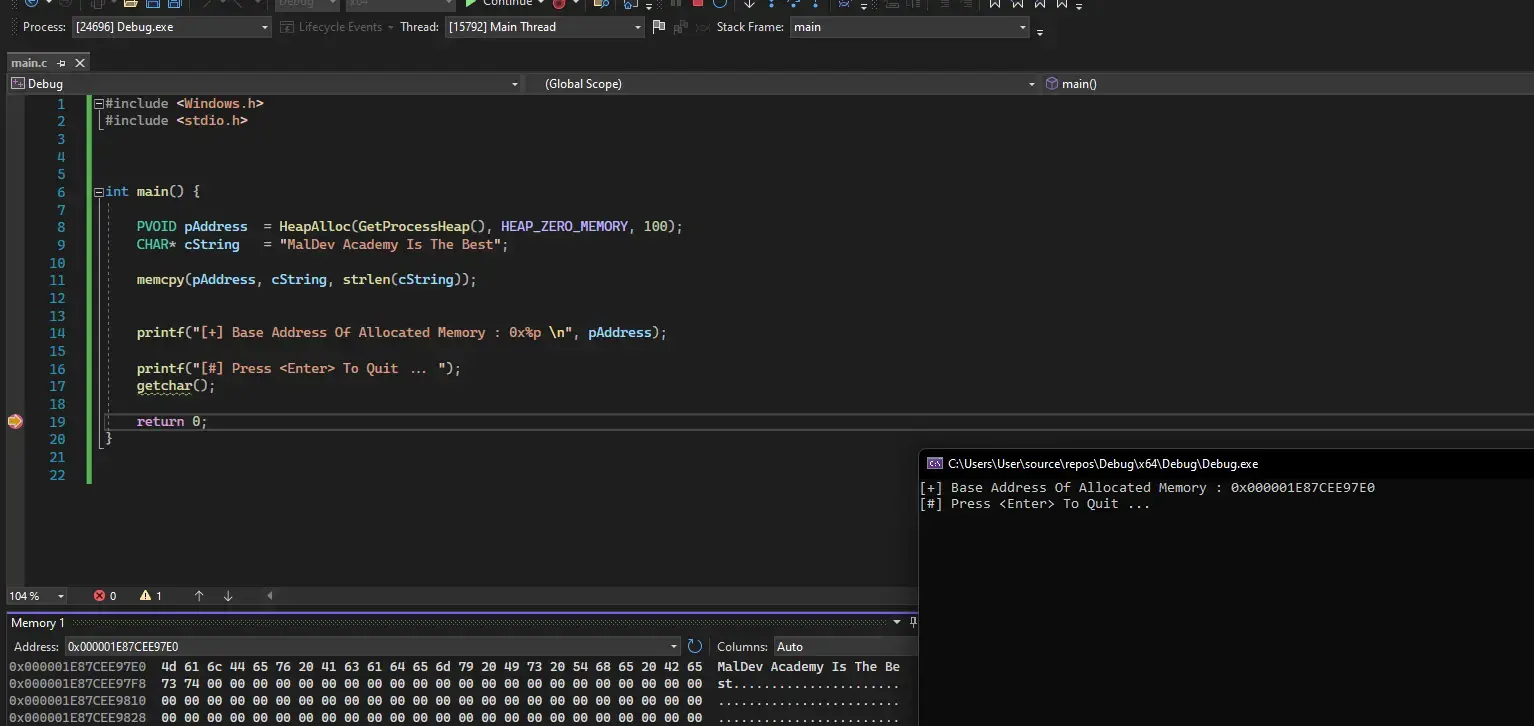The height and width of the screenshot is (726, 1534).
Task: Click the yellow arrow marker on line 19
Action: (x=15, y=422)
